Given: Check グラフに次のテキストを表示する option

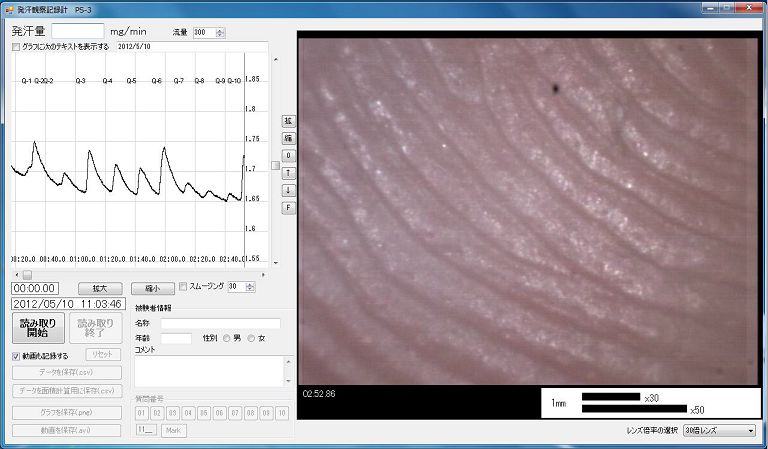Looking at the screenshot, I should coord(16,46).
